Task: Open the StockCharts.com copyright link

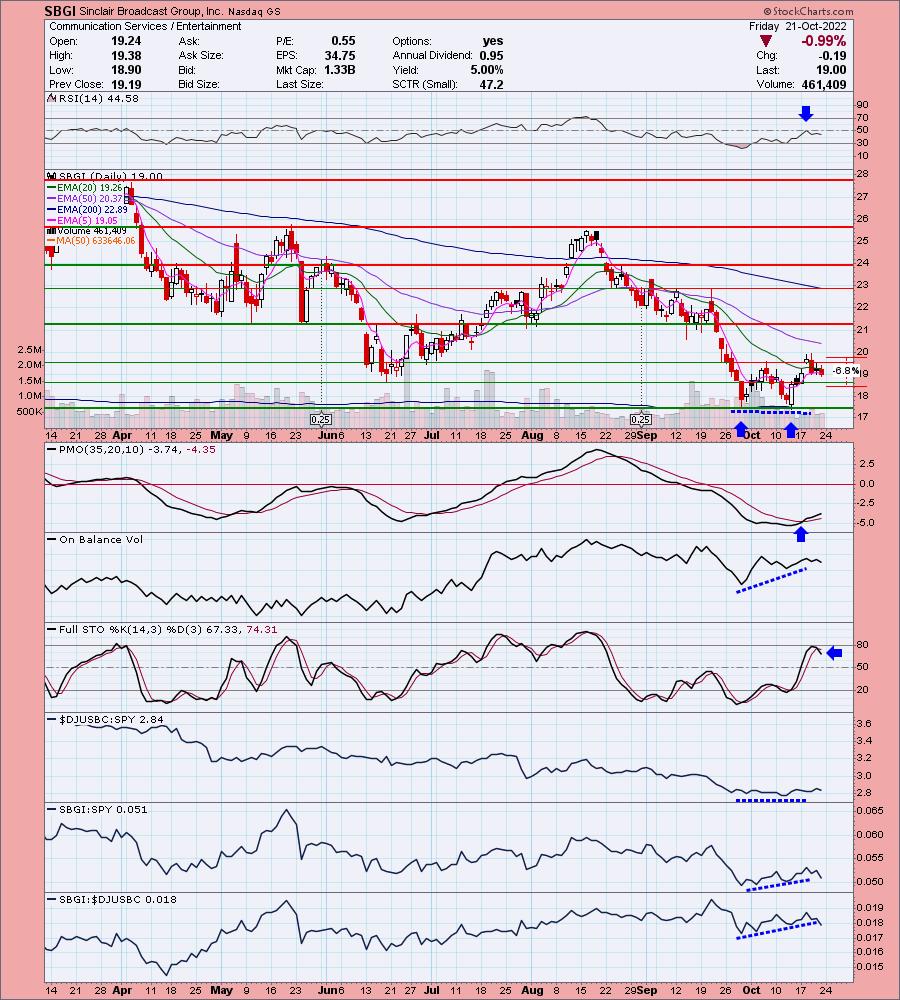Action: coord(808,11)
